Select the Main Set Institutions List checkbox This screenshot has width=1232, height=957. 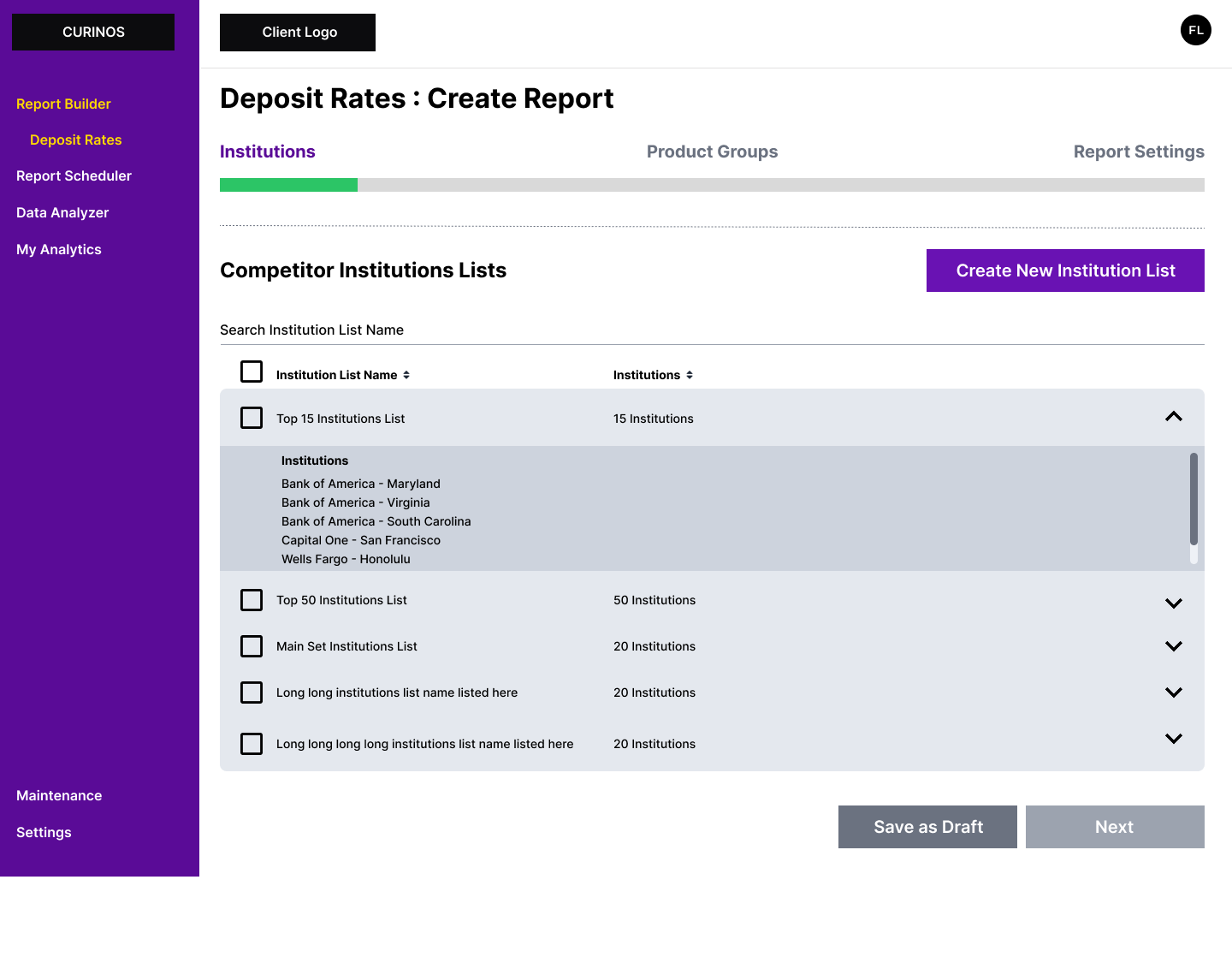[252, 646]
